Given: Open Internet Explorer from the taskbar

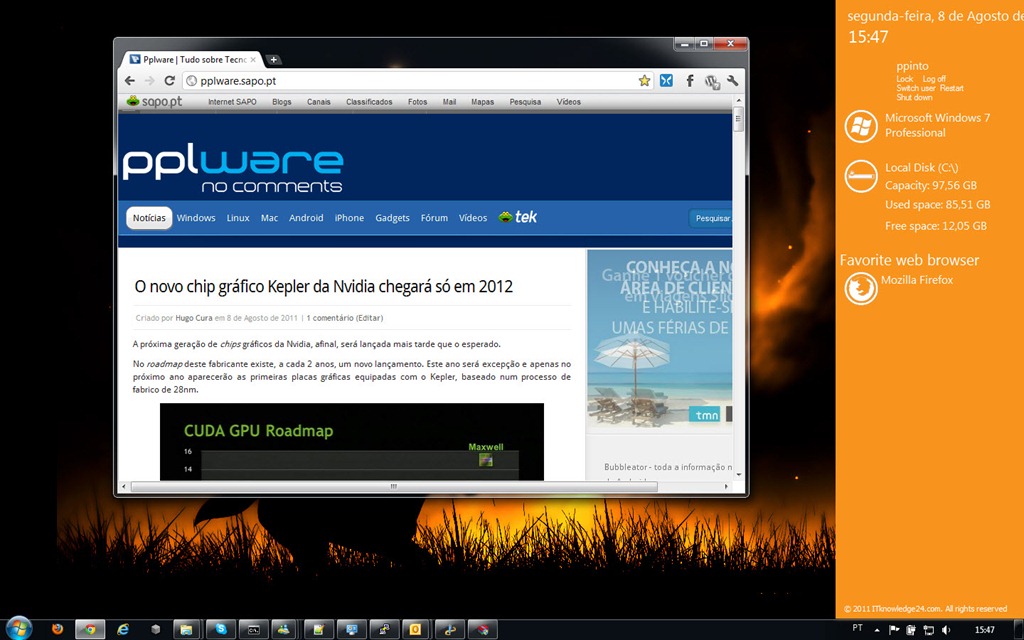Looking at the screenshot, I should pyautogui.click(x=122, y=629).
